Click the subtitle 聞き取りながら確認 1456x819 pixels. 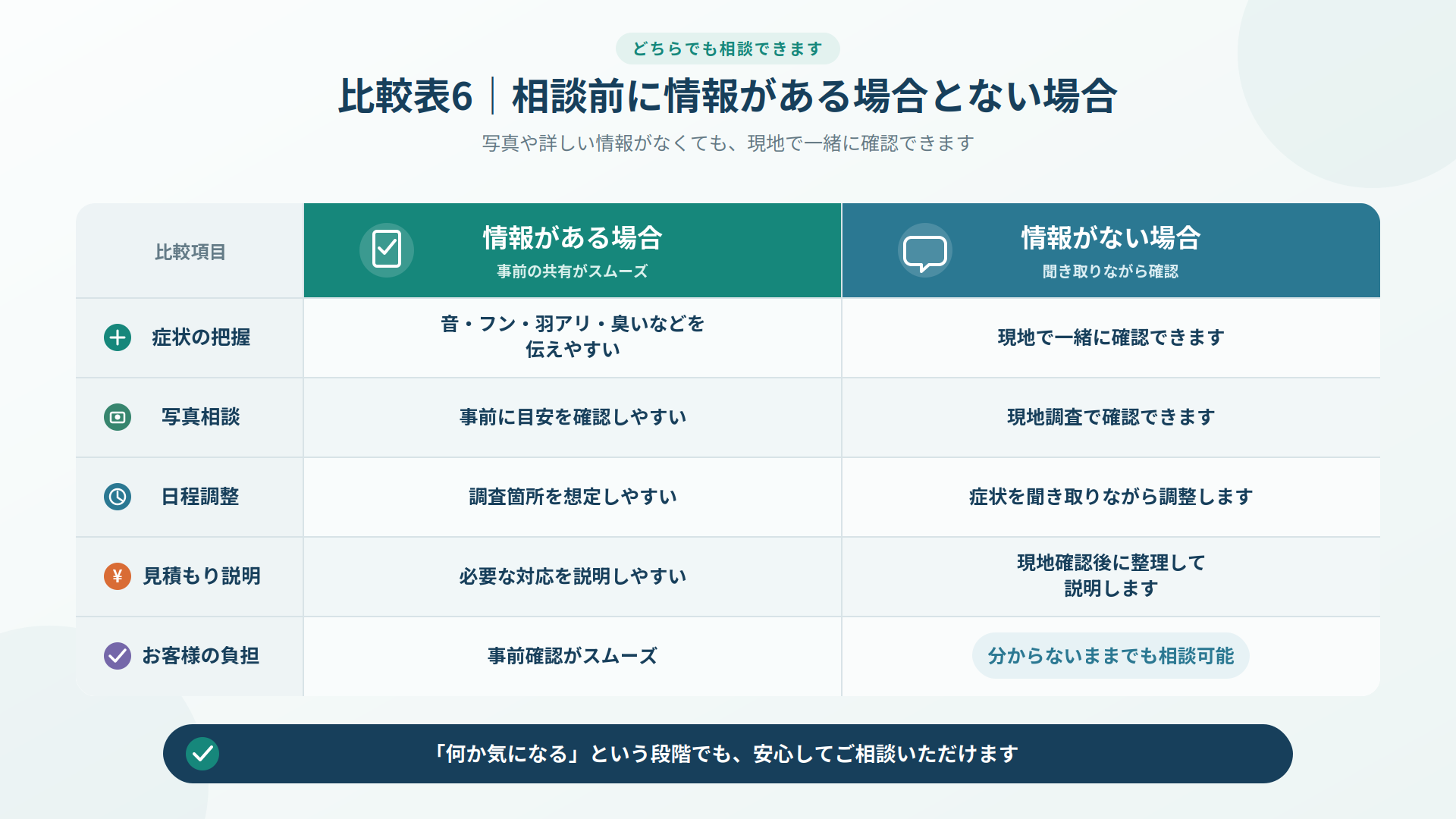point(1110,271)
